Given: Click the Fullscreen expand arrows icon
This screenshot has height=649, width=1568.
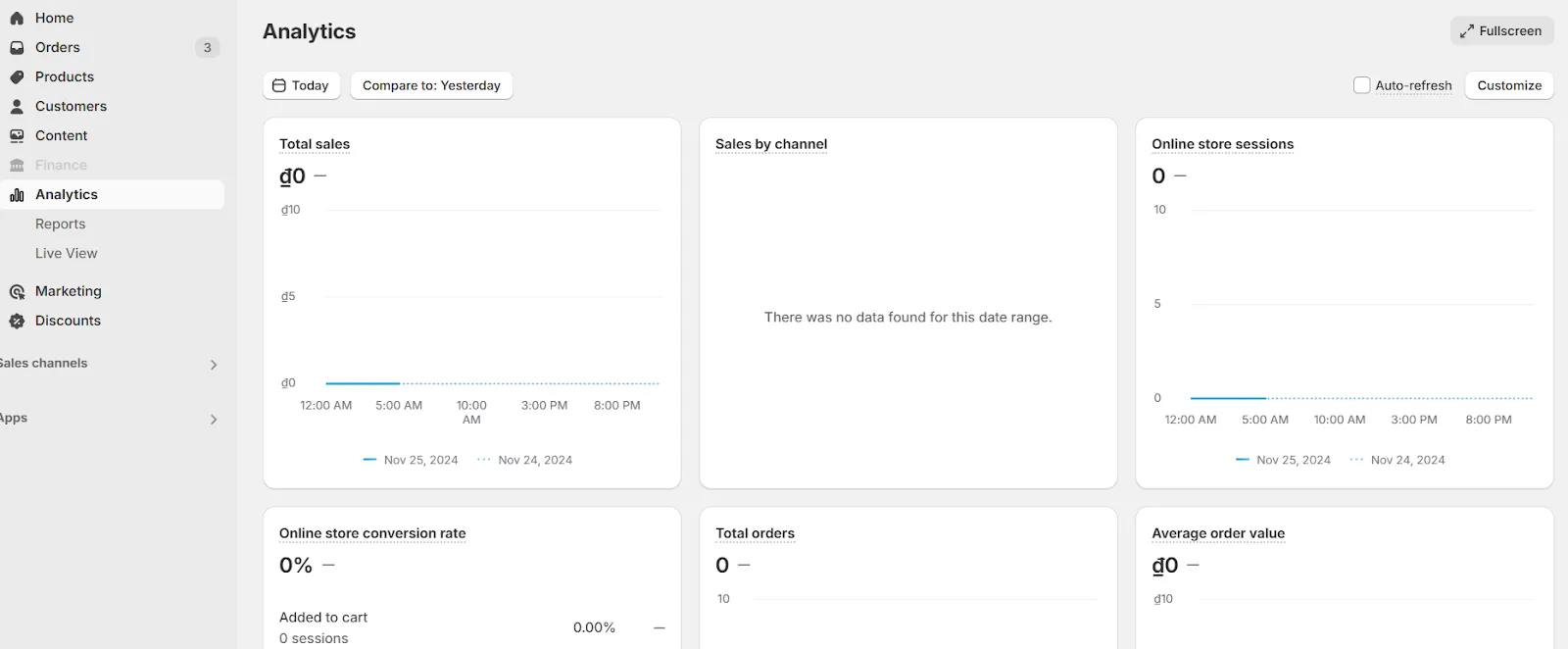Looking at the screenshot, I should point(1467,31).
